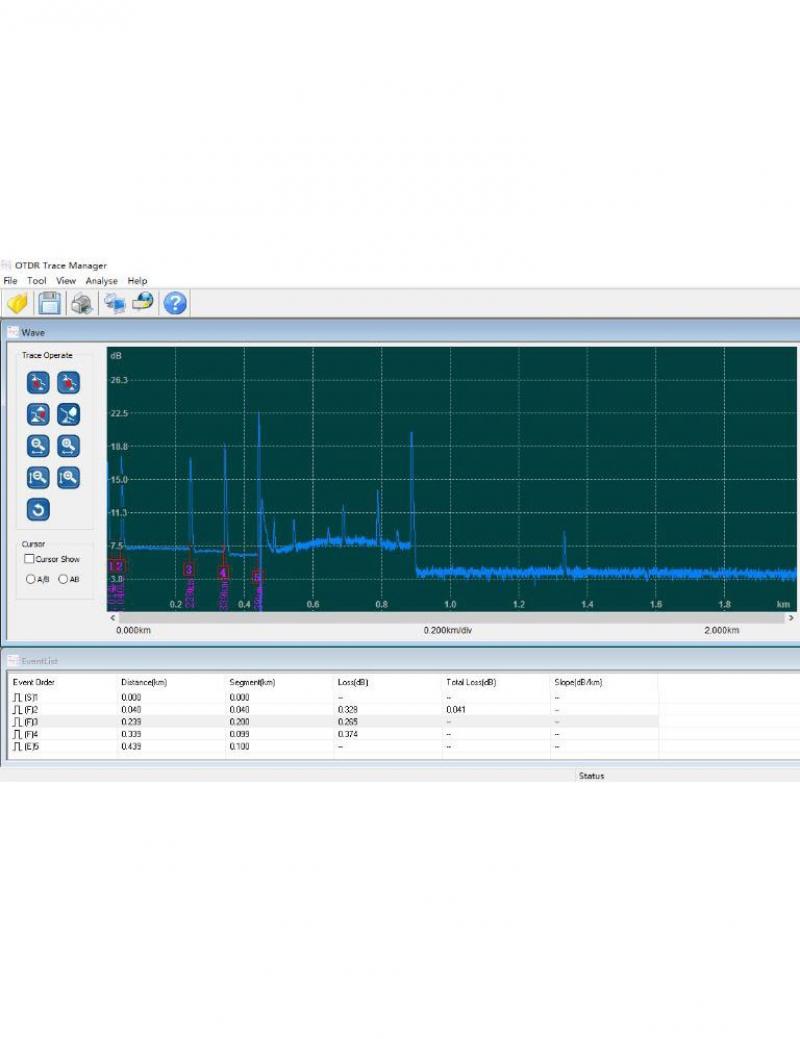Reset the trace view with circular arrow button

pyautogui.click(x=38, y=510)
